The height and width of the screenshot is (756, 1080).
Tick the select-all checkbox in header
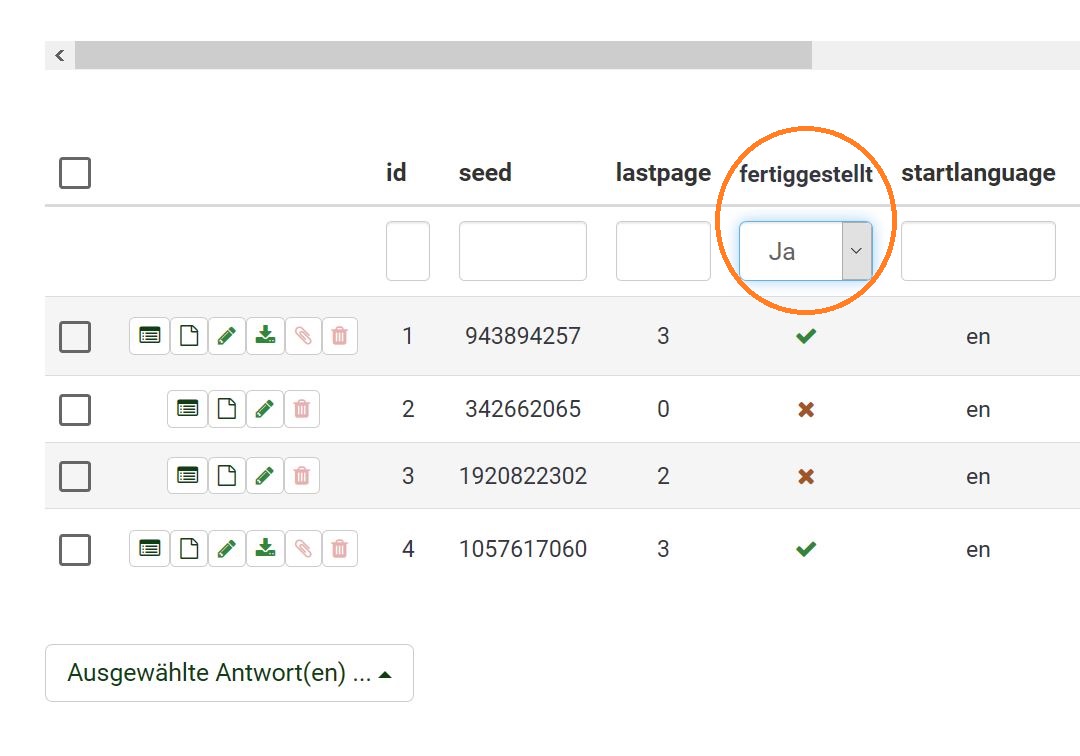tap(75, 173)
